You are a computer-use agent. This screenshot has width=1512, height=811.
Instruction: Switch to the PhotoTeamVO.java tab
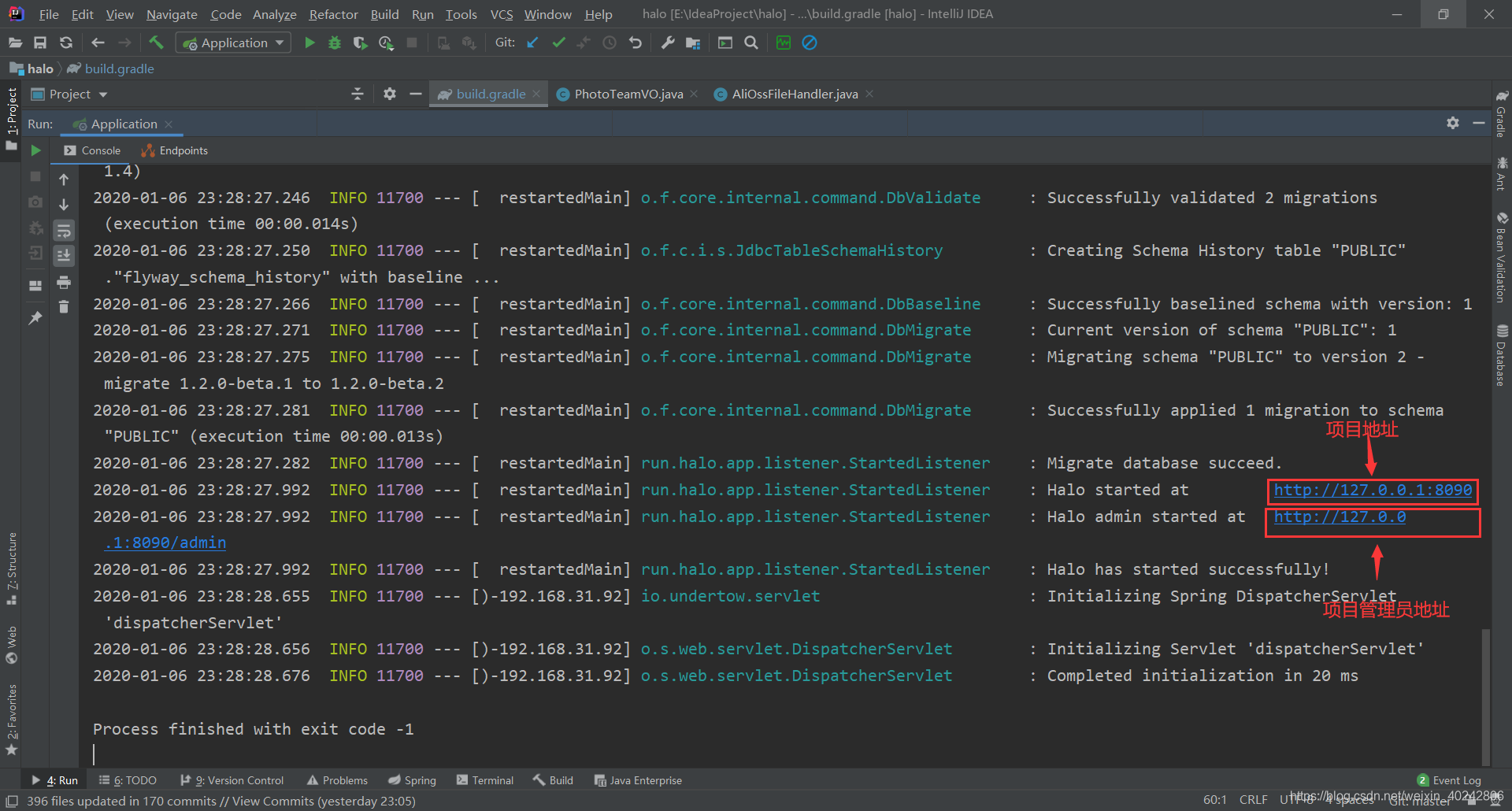pos(628,94)
